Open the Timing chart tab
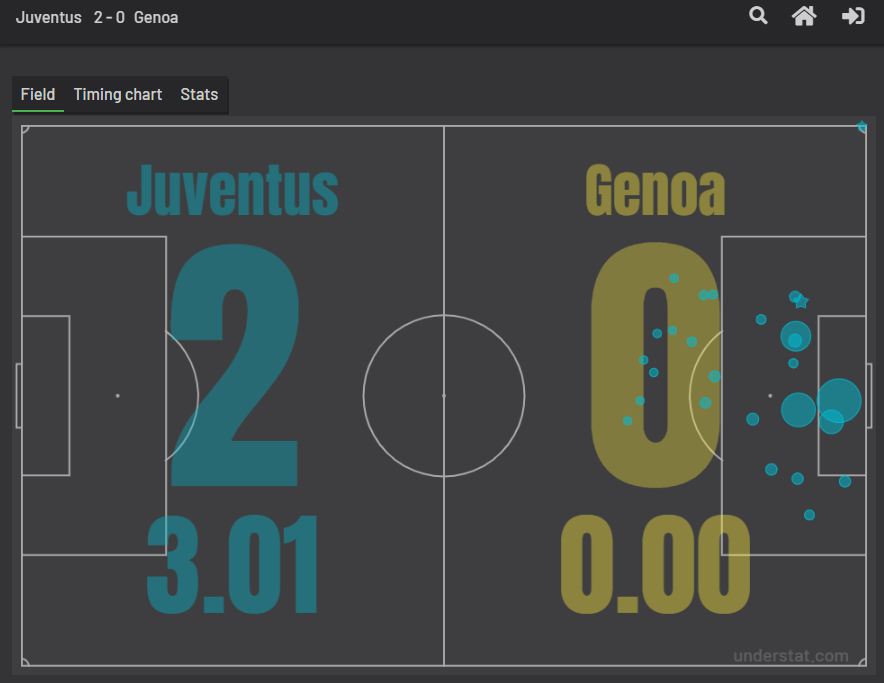The image size is (884, 683). (118, 94)
